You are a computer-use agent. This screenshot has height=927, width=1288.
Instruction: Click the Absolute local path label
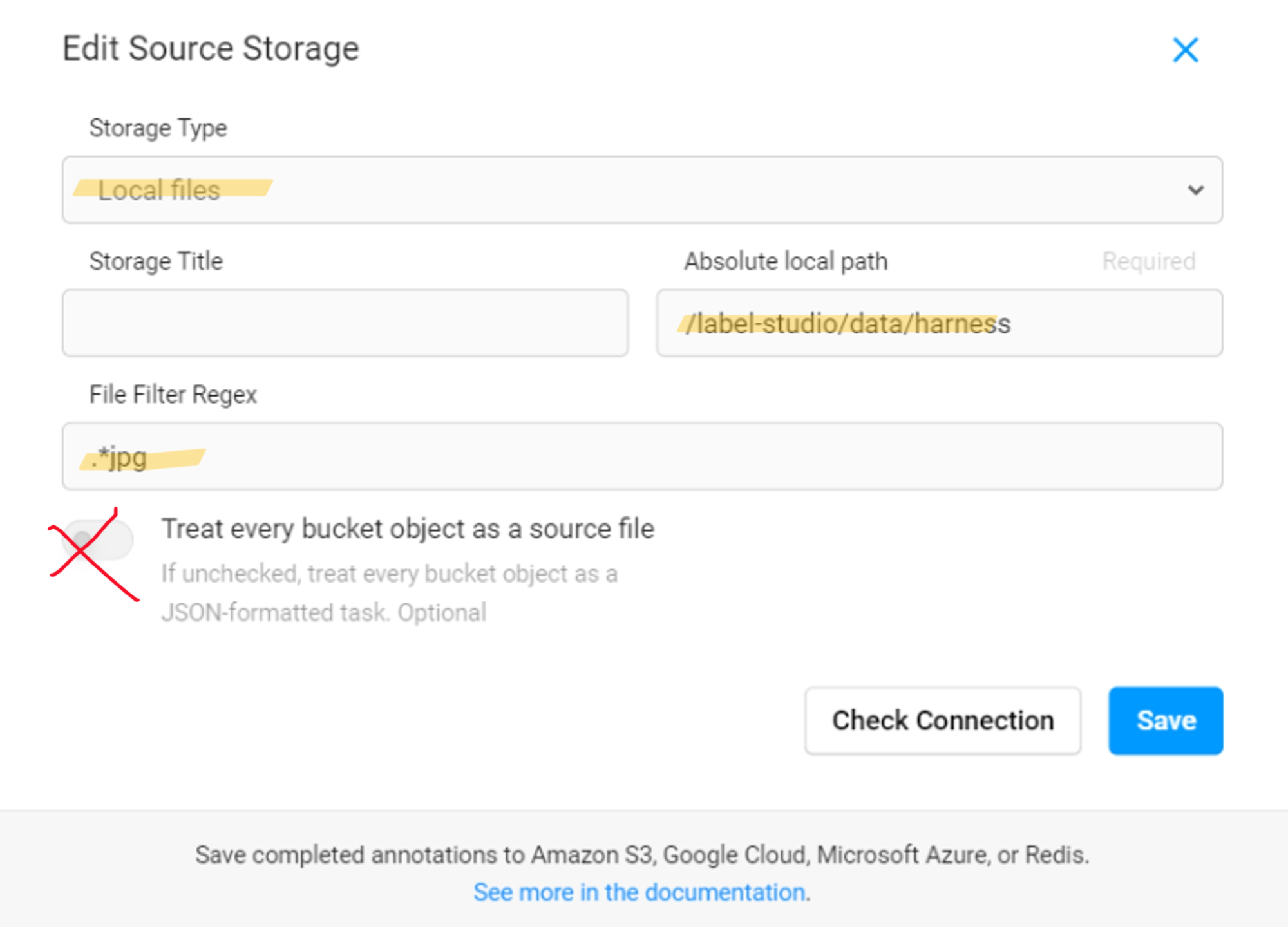[785, 261]
